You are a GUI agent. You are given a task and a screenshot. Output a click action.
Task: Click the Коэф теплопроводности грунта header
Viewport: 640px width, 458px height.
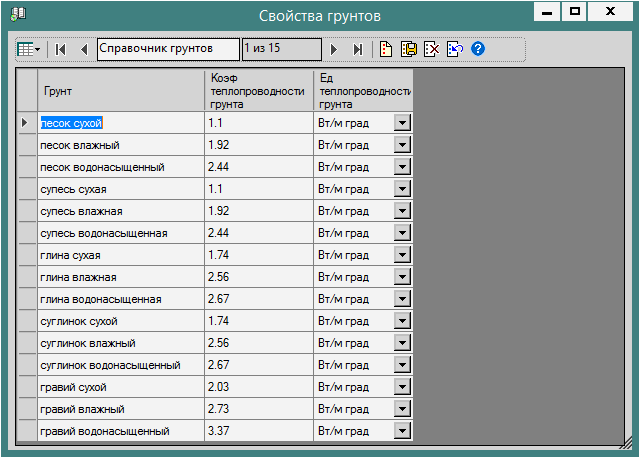pos(258,90)
